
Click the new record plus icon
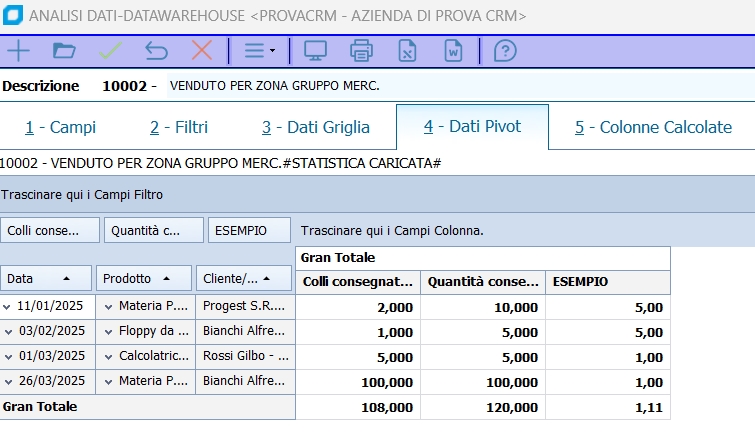(x=18, y=50)
